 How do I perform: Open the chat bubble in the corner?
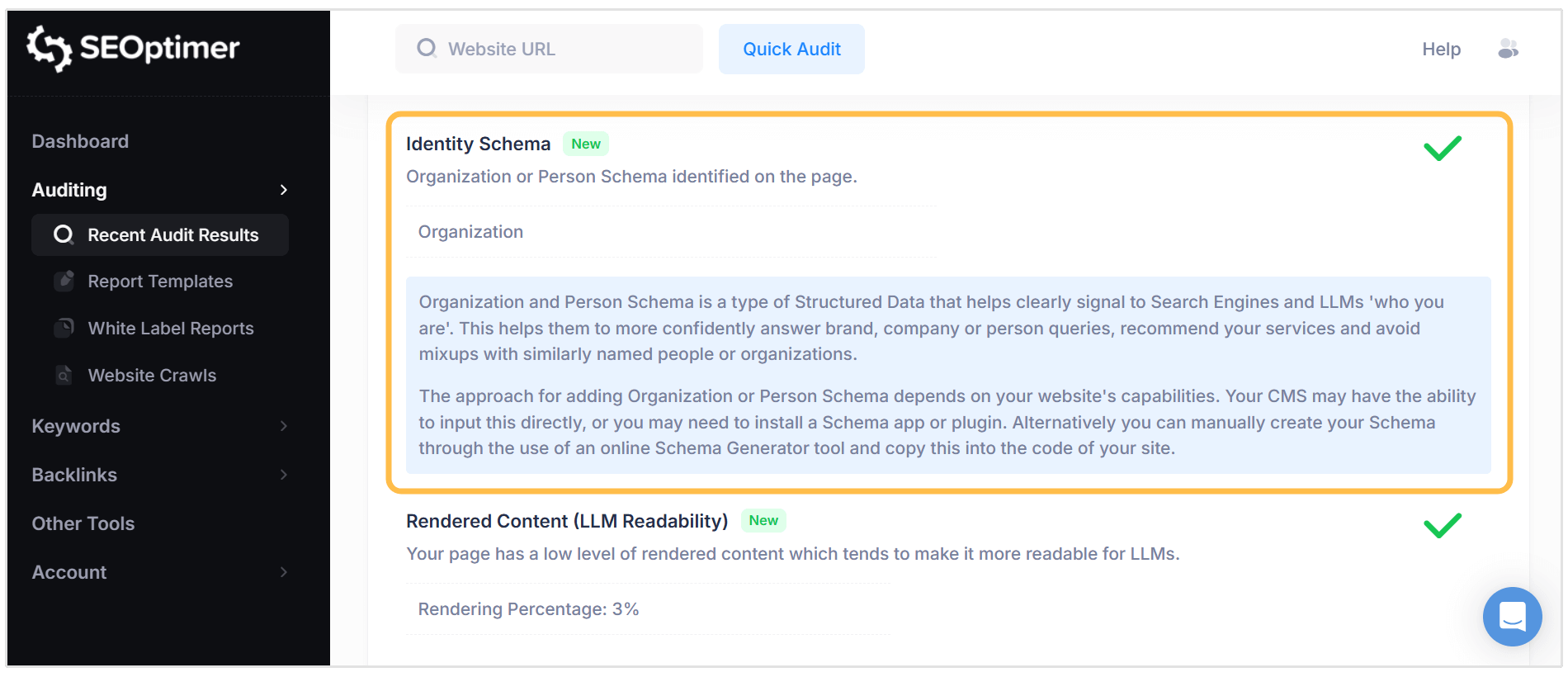[1512, 617]
